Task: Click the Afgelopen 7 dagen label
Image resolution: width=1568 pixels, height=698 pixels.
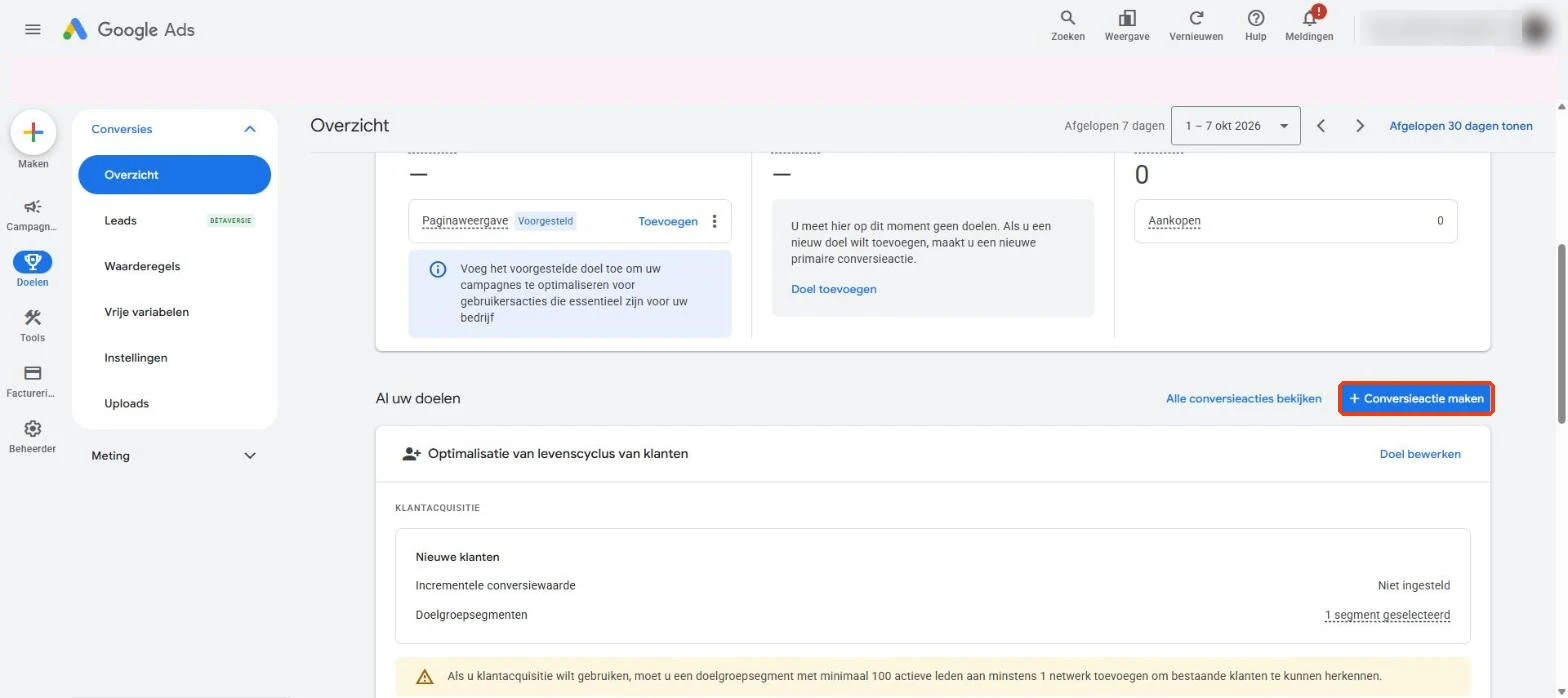Action: pyautogui.click(x=1115, y=126)
